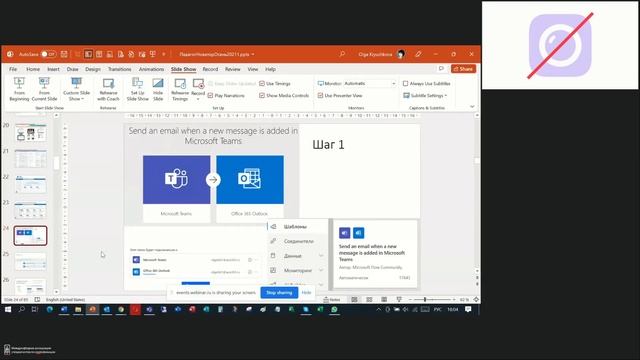Open Subtitle Settings dropdown
This screenshot has width=640, height=360.
tap(425, 96)
